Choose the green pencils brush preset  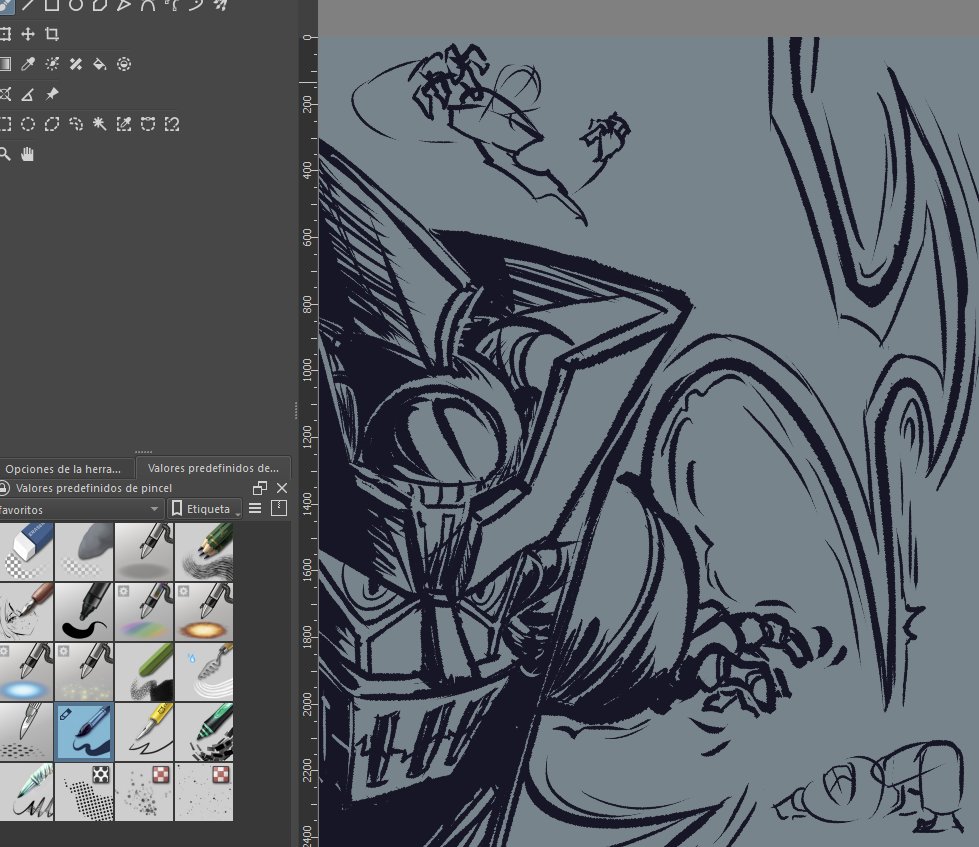(204, 552)
